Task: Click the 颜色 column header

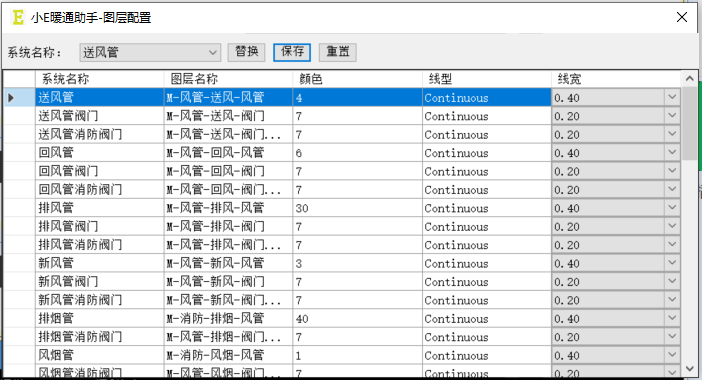Action: (x=357, y=79)
